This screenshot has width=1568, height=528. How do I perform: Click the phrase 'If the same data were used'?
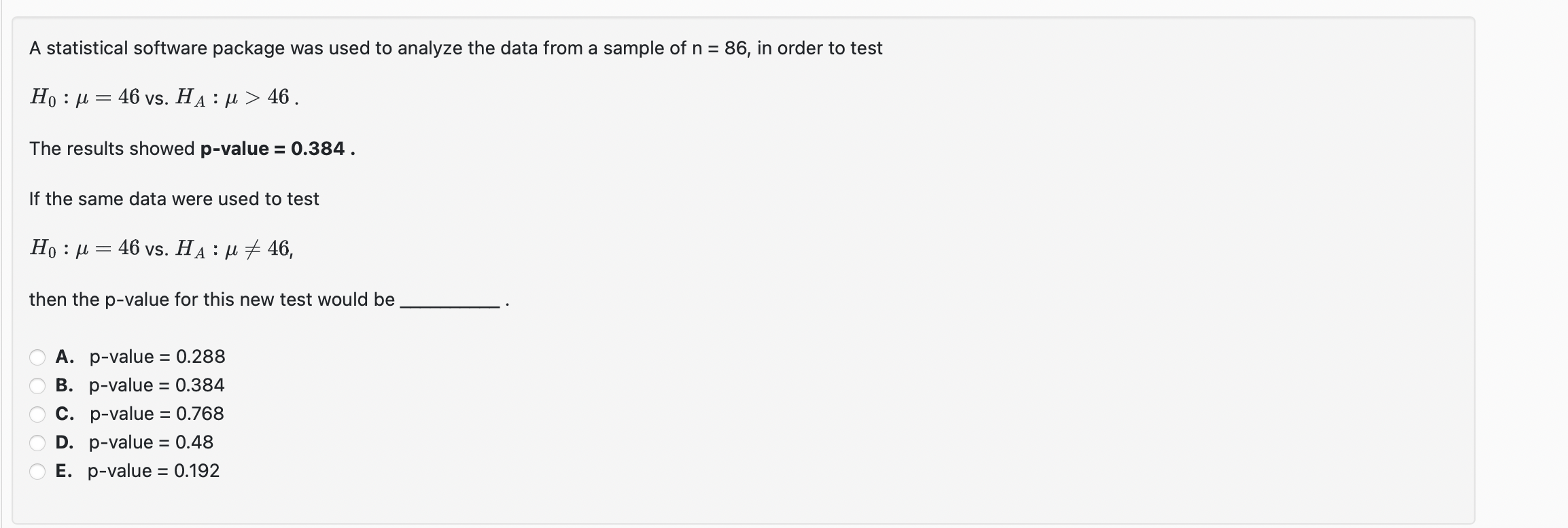coord(173,198)
